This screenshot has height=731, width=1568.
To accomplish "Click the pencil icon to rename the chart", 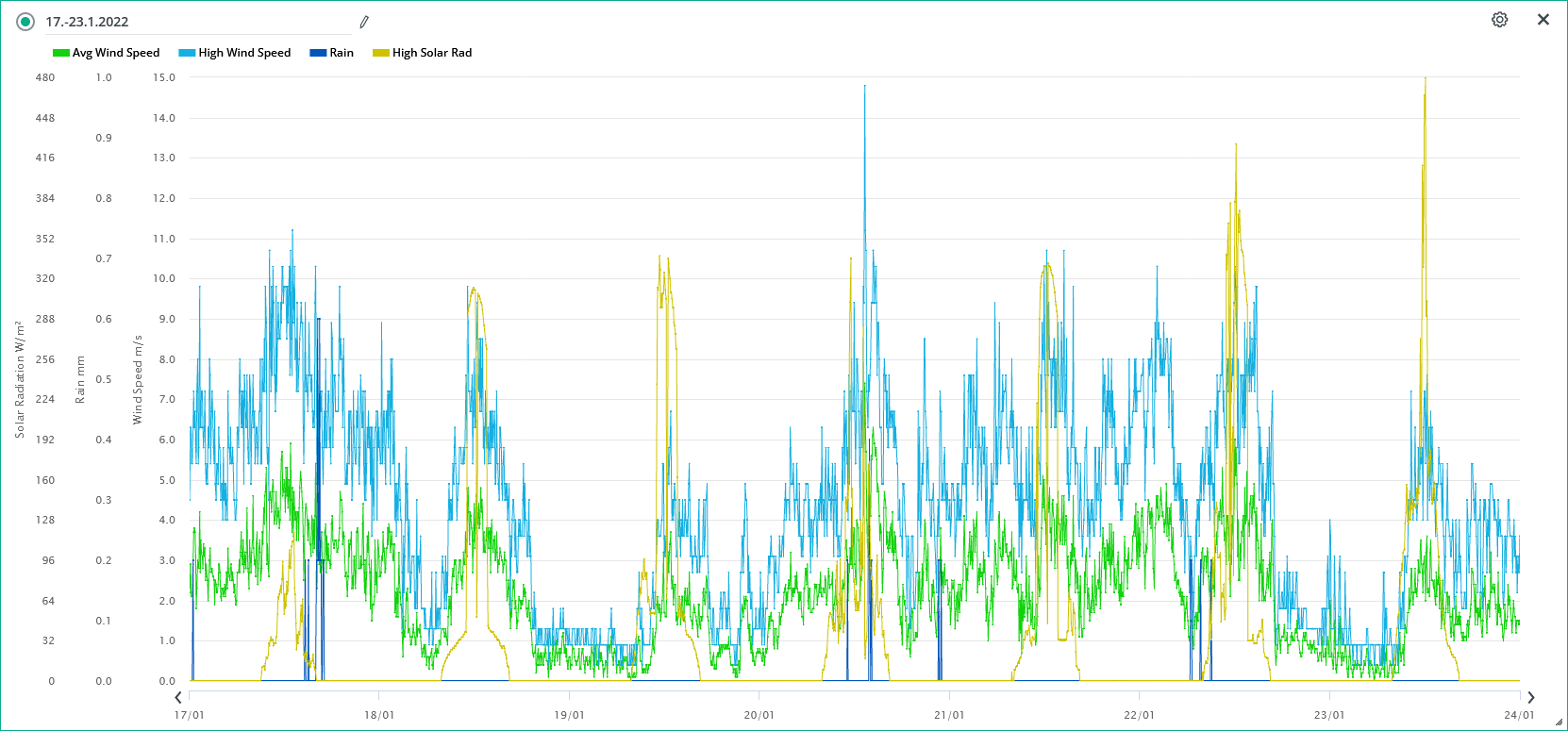I will pos(364,22).
